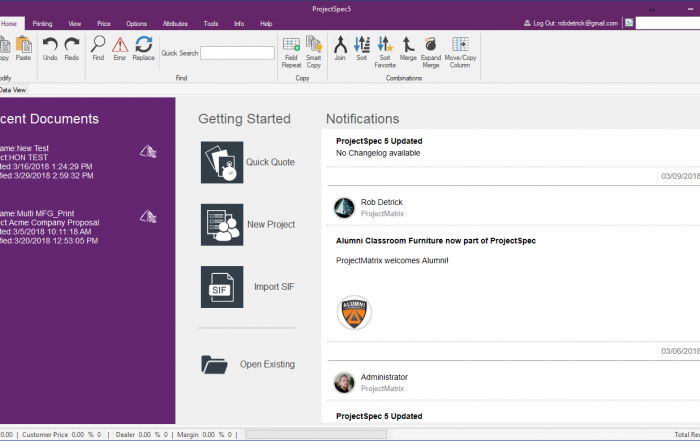
Task: Click 'Alumni Classroom Furniture now part of ProjectSpec' headline
Action: 436,241
